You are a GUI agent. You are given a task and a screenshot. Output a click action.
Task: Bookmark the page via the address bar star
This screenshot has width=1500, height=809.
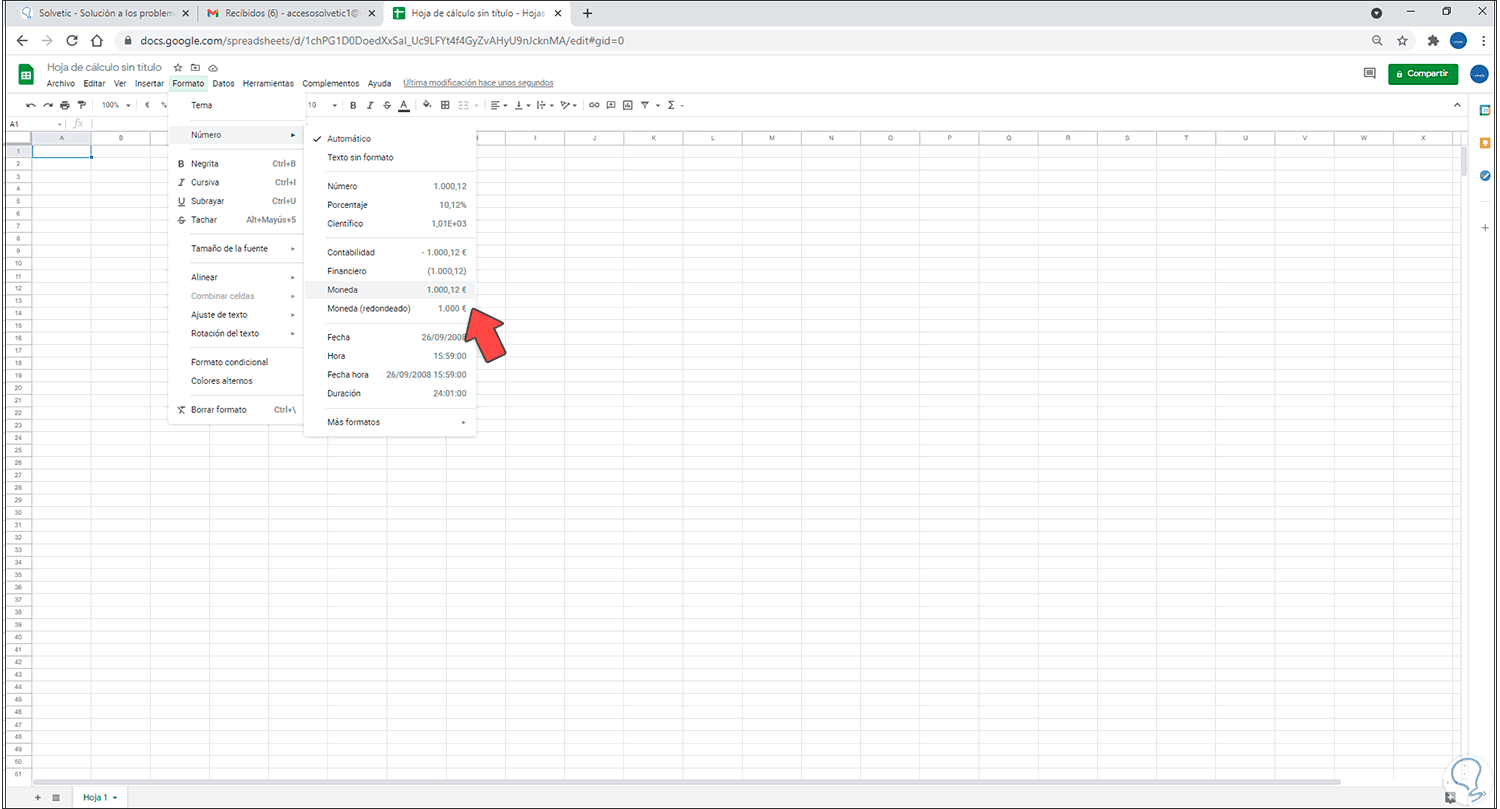(1403, 41)
